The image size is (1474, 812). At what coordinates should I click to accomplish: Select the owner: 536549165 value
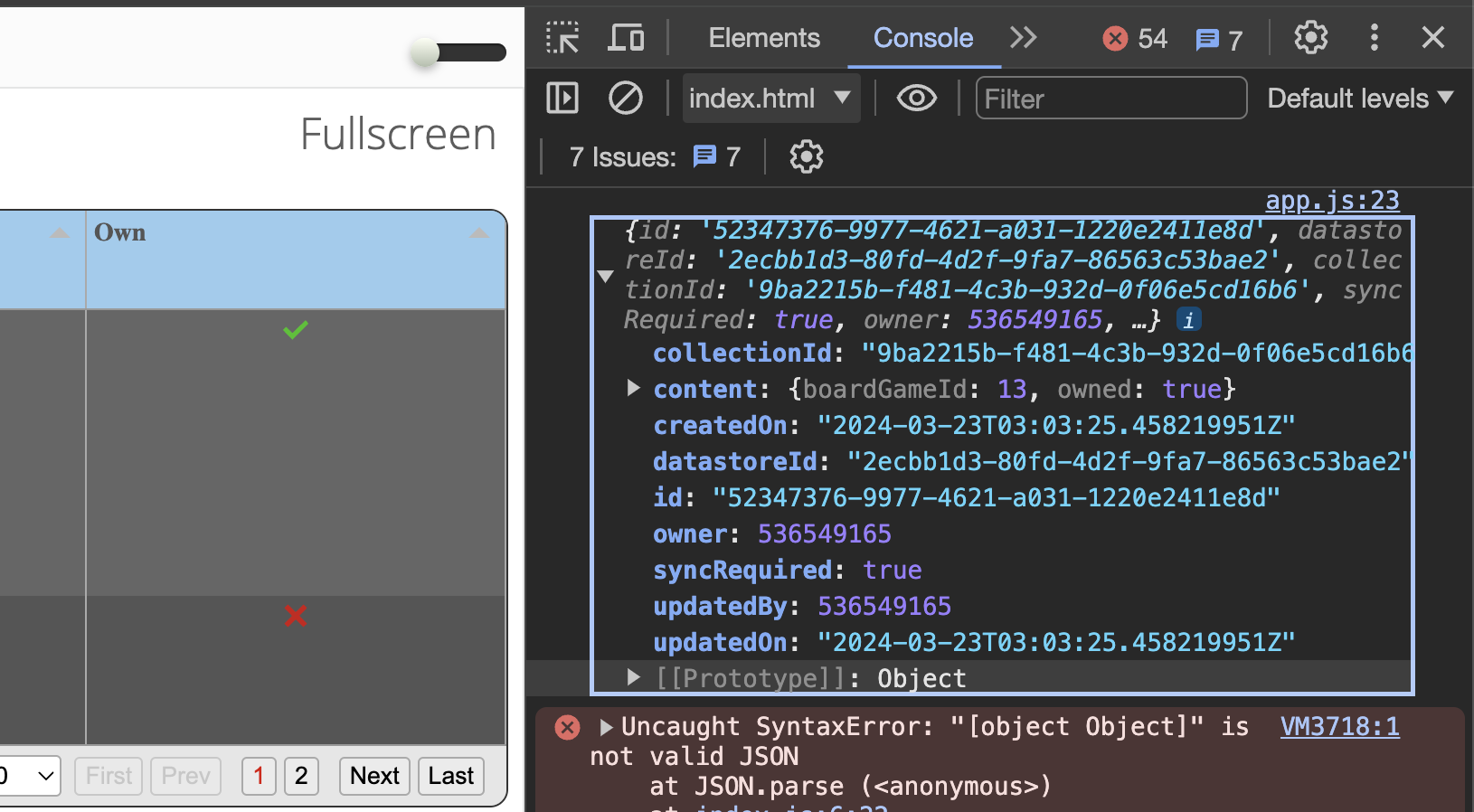point(825,533)
